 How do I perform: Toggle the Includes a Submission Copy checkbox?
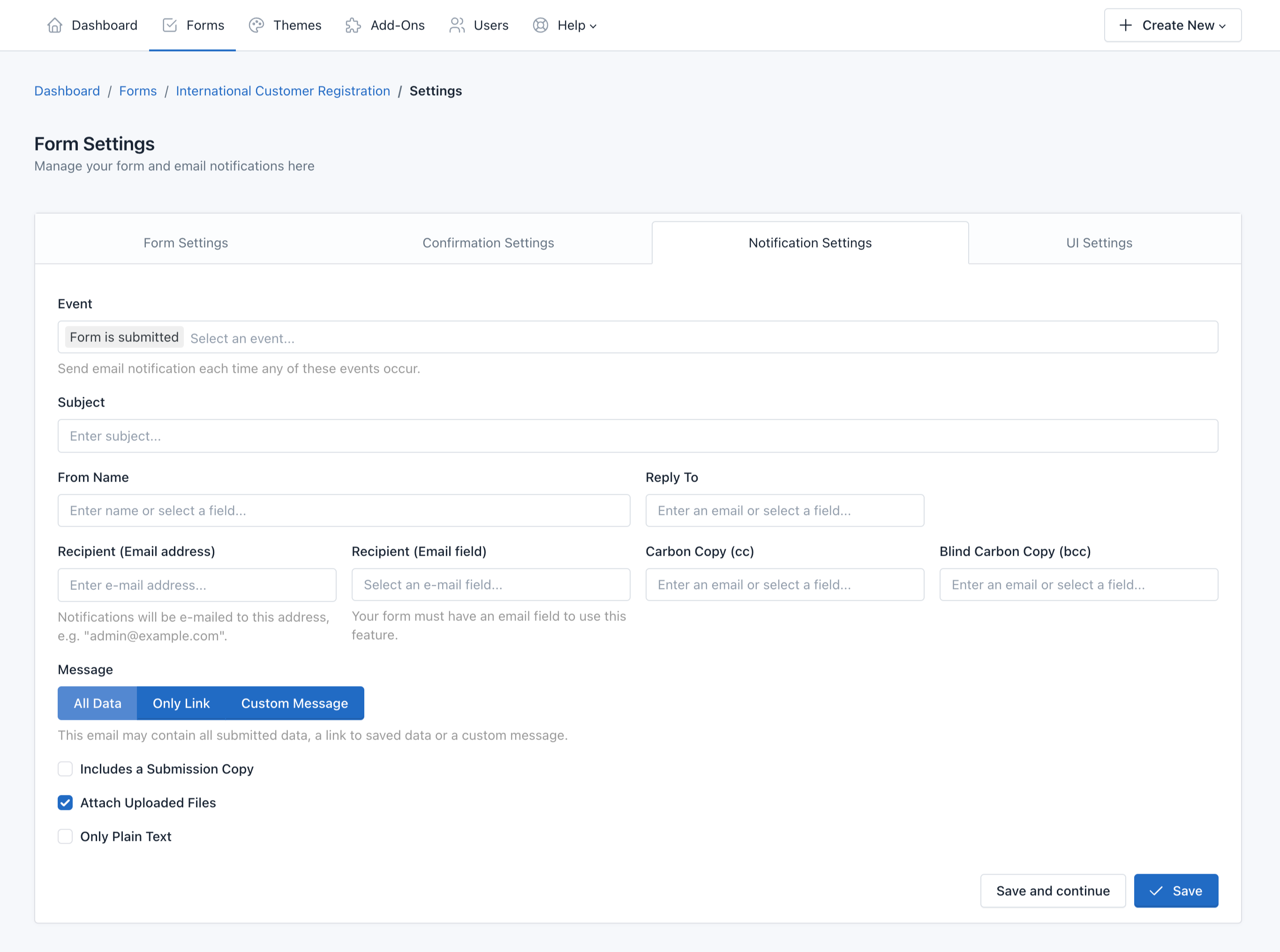click(65, 769)
